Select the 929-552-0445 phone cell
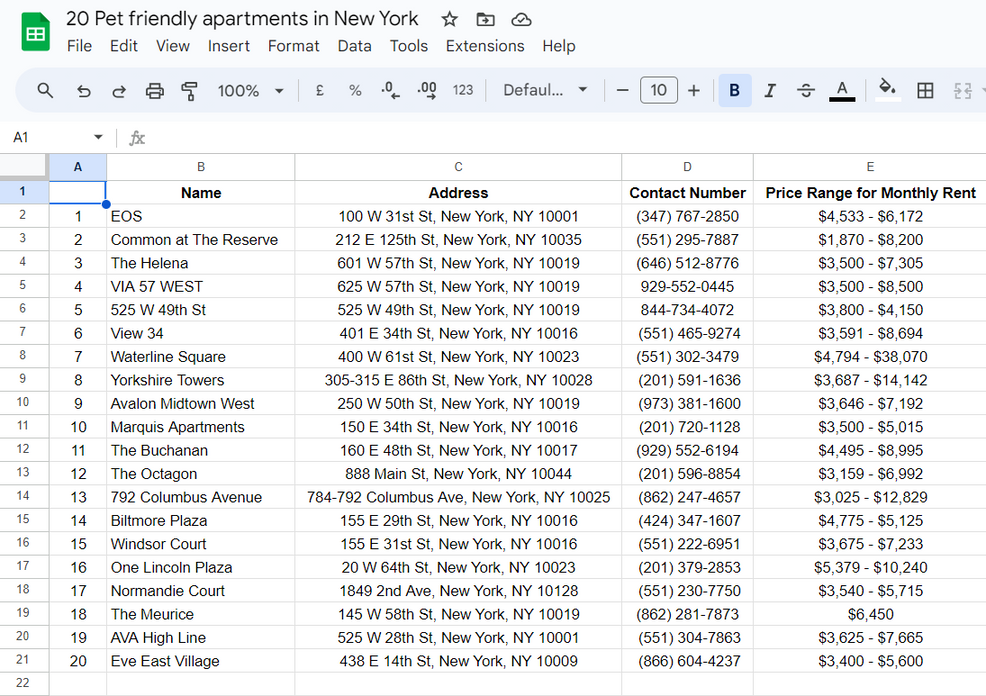 click(687, 286)
